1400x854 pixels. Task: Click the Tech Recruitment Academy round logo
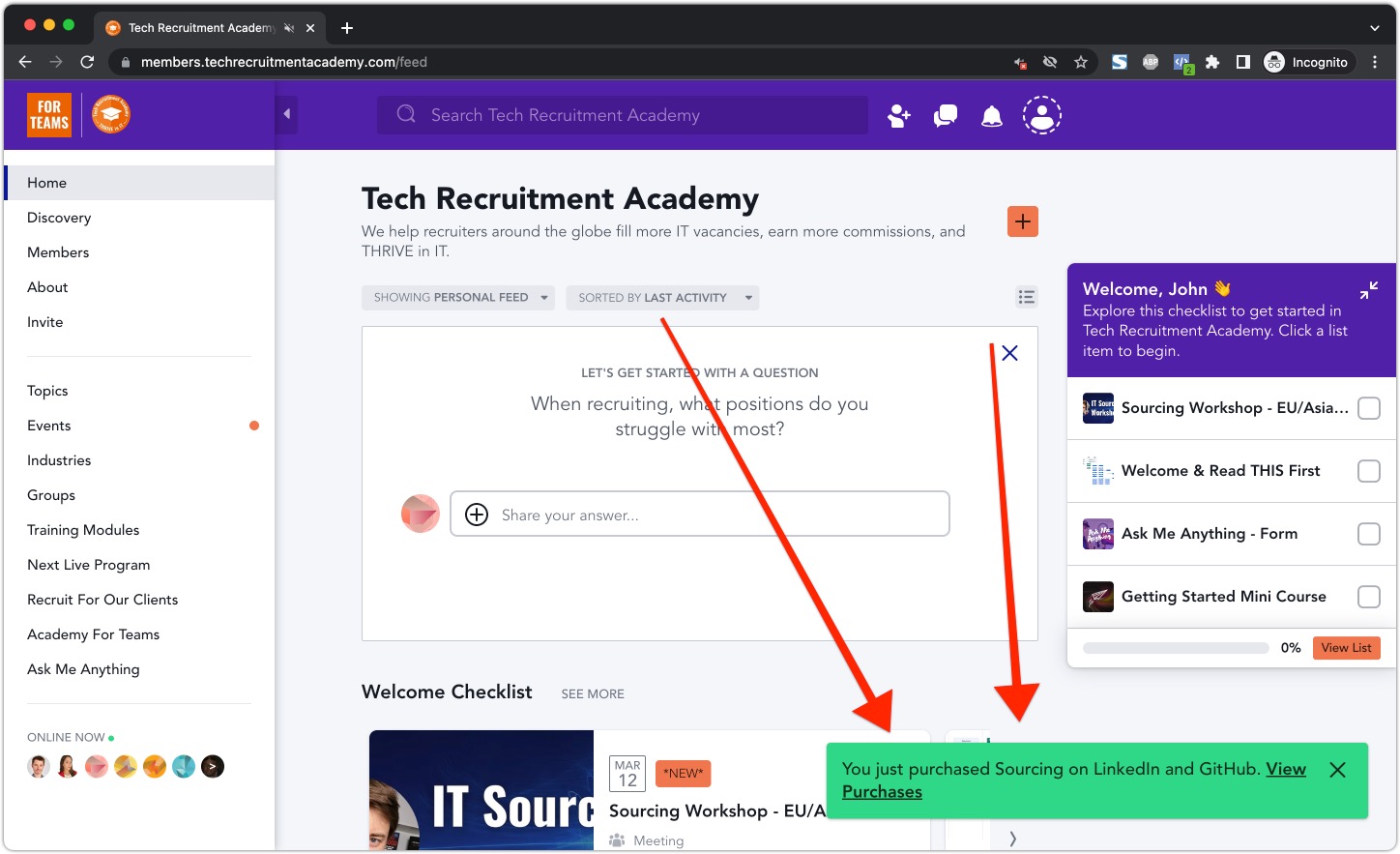(111, 115)
